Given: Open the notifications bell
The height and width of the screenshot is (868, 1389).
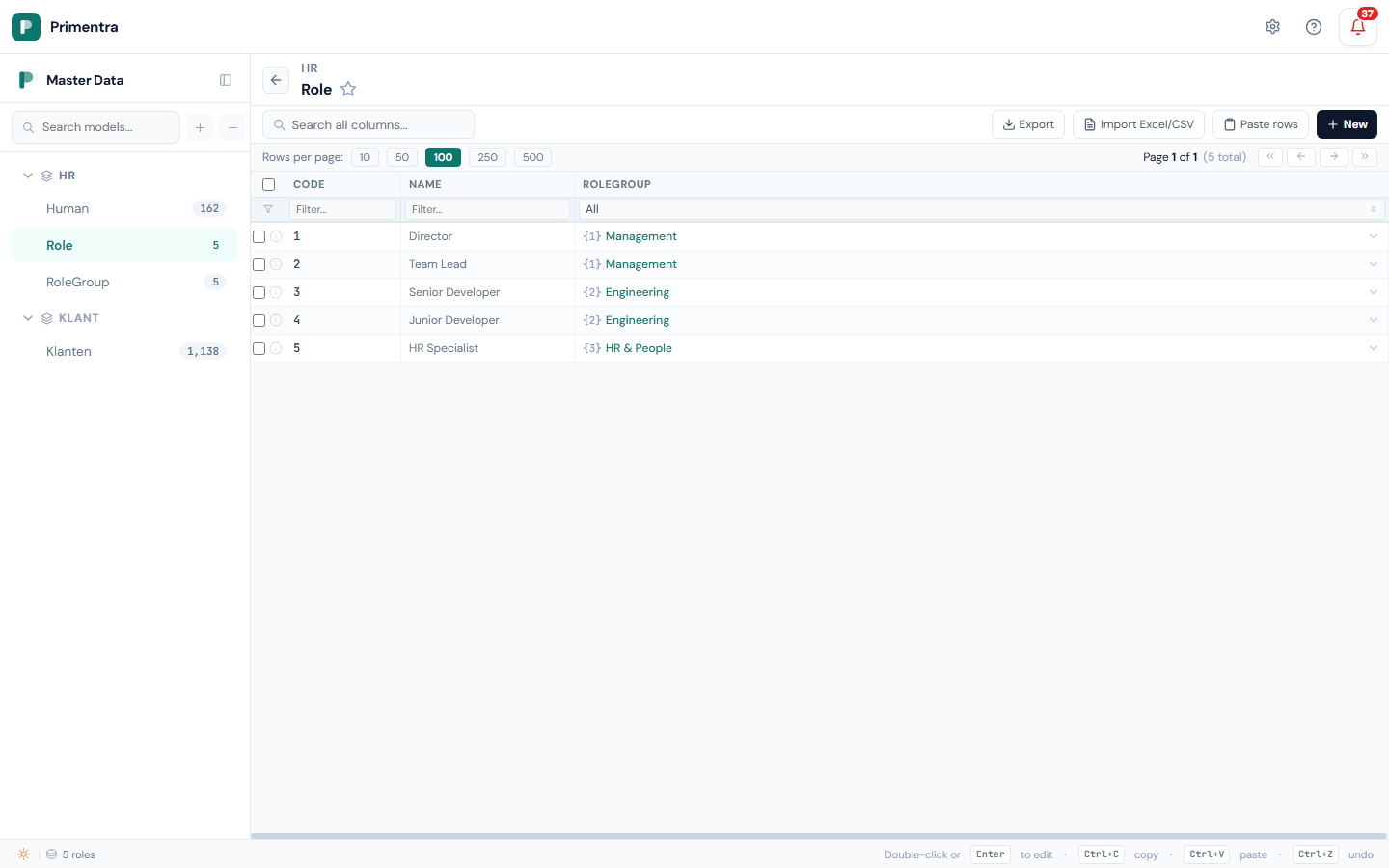Looking at the screenshot, I should (x=1357, y=27).
